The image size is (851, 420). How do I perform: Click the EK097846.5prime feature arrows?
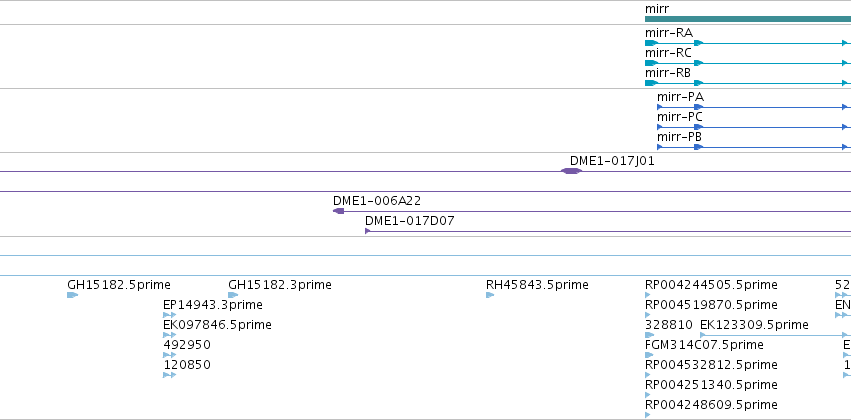tap(169, 335)
